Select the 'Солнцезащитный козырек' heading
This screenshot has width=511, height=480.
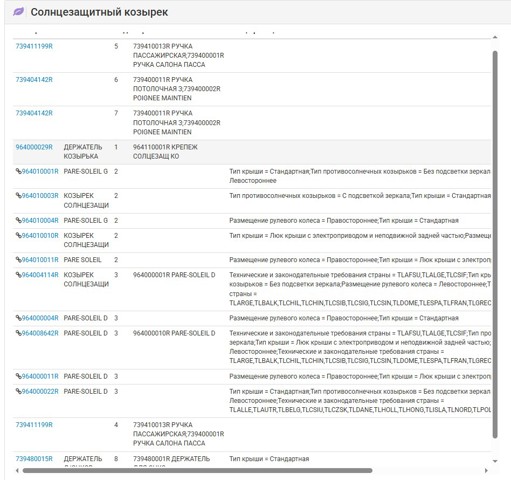point(99,12)
